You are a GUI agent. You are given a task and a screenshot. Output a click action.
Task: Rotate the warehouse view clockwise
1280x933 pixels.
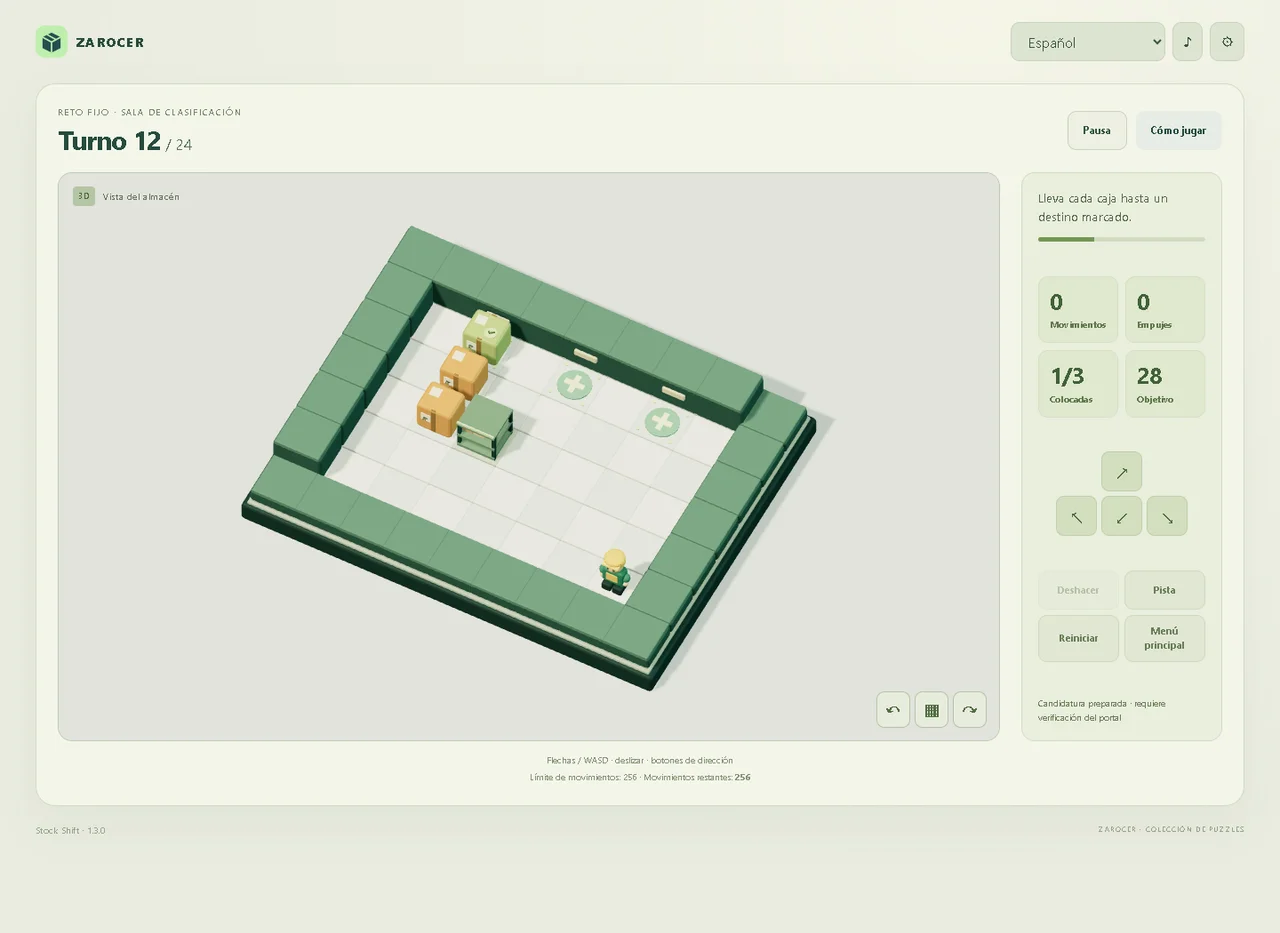tap(969, 710)
